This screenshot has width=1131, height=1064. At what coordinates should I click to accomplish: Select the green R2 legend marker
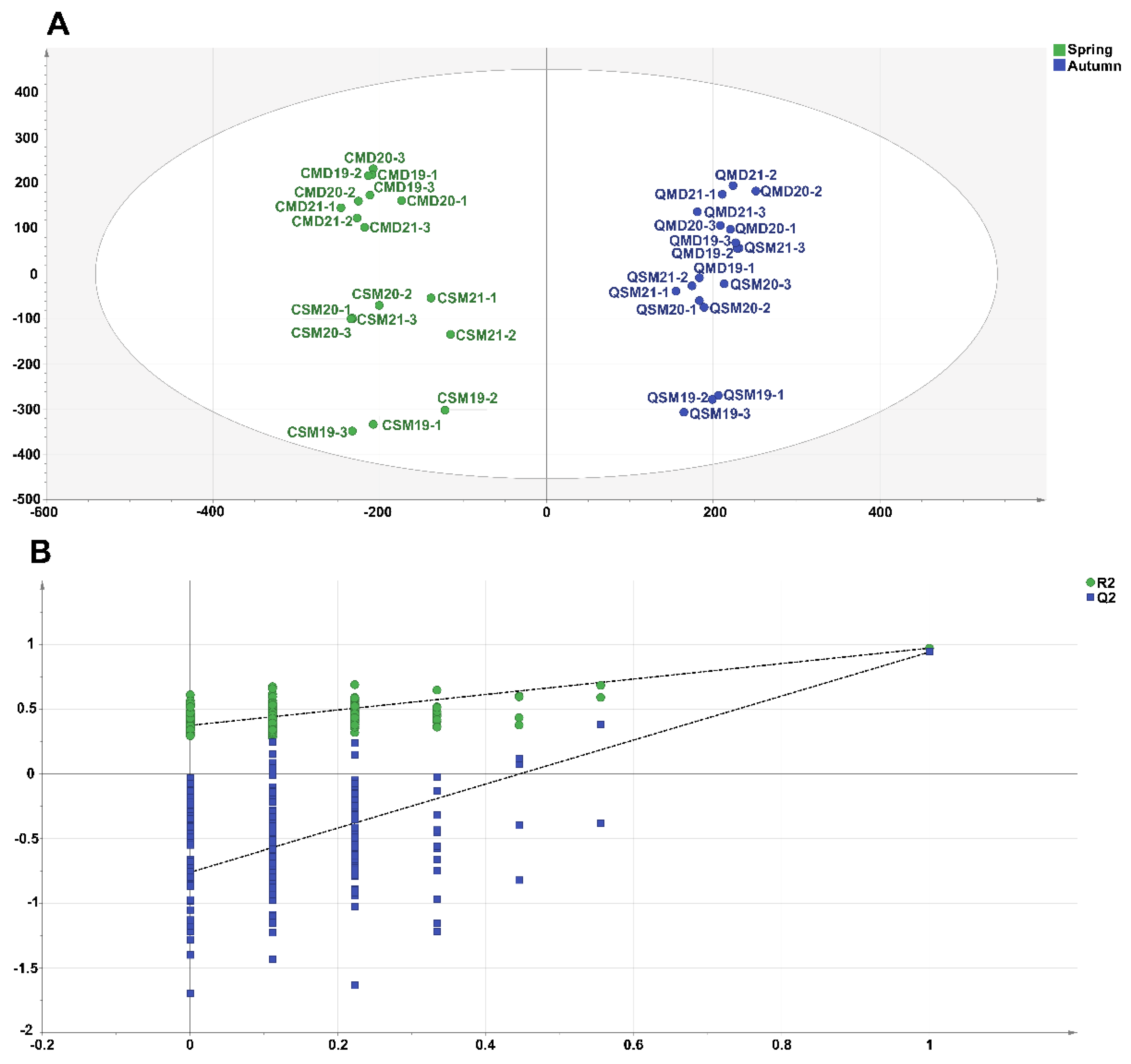[1090, 582]
